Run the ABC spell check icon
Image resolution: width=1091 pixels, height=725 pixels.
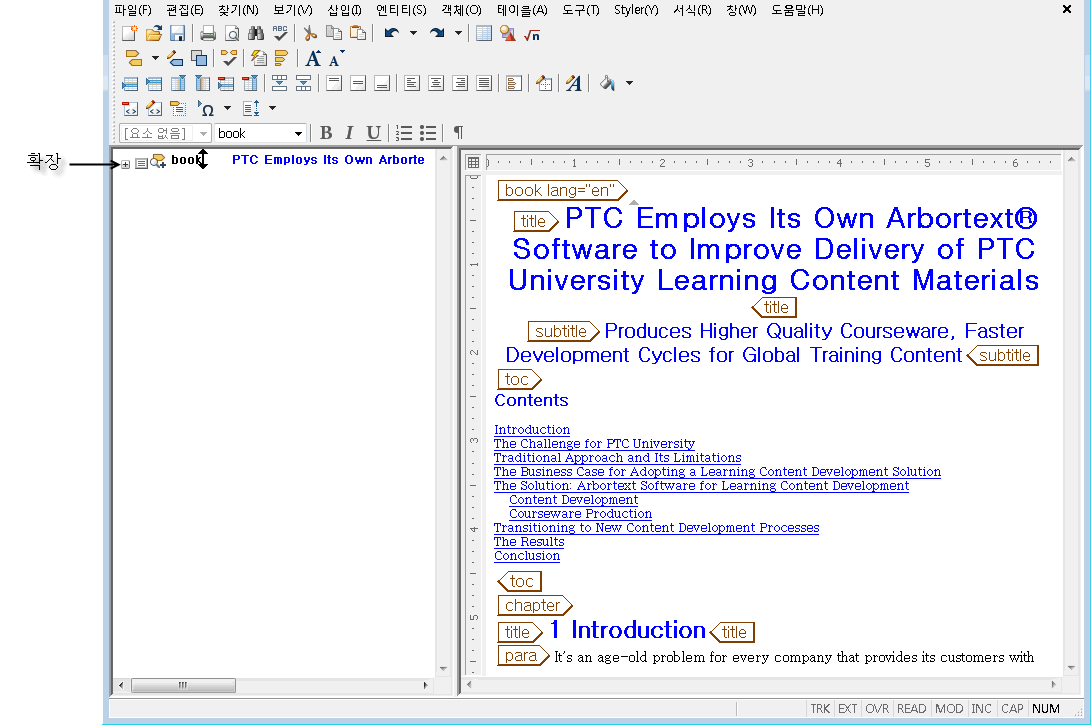coord(280,33)
